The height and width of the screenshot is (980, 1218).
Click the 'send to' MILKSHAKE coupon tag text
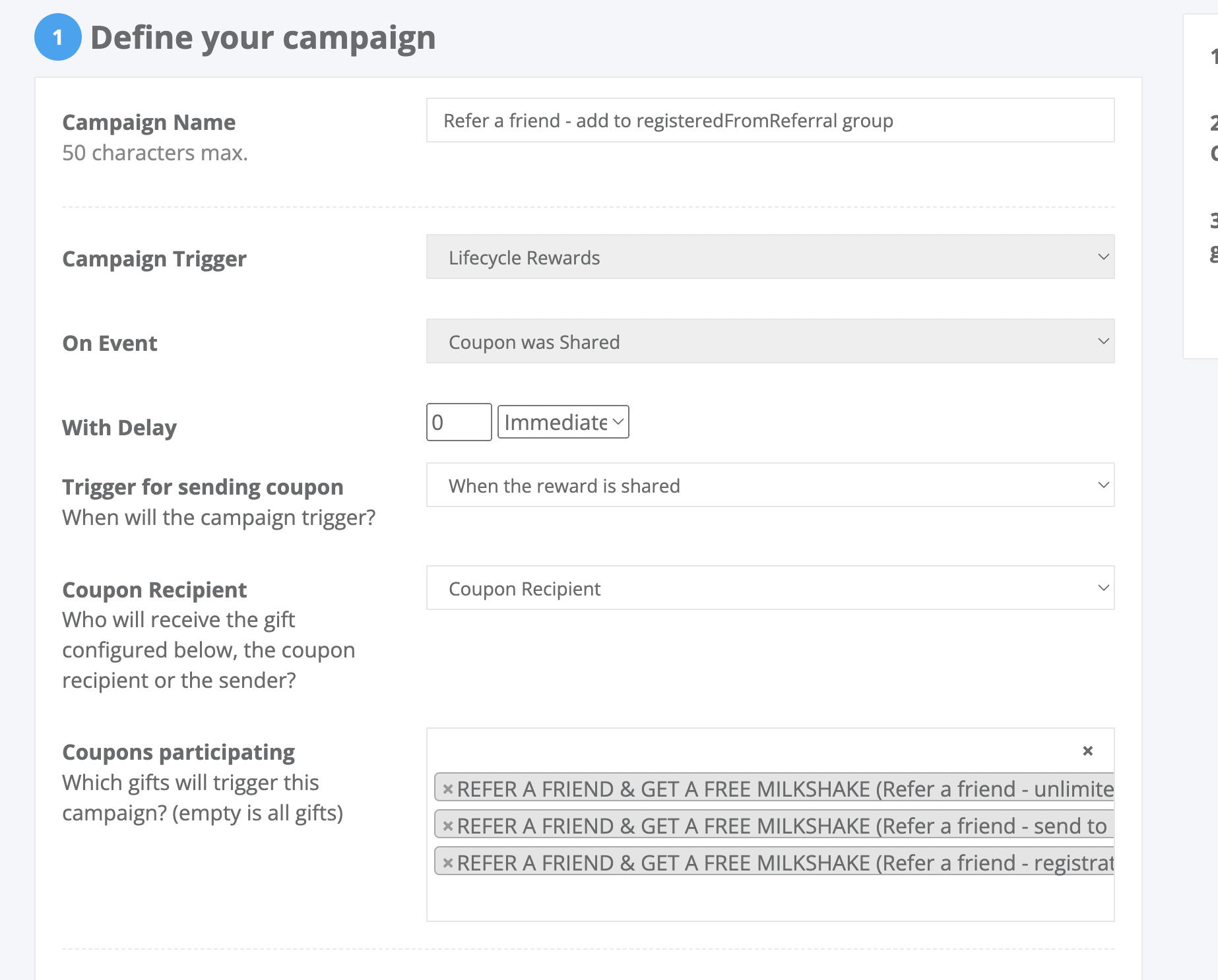tap(782, 826)
